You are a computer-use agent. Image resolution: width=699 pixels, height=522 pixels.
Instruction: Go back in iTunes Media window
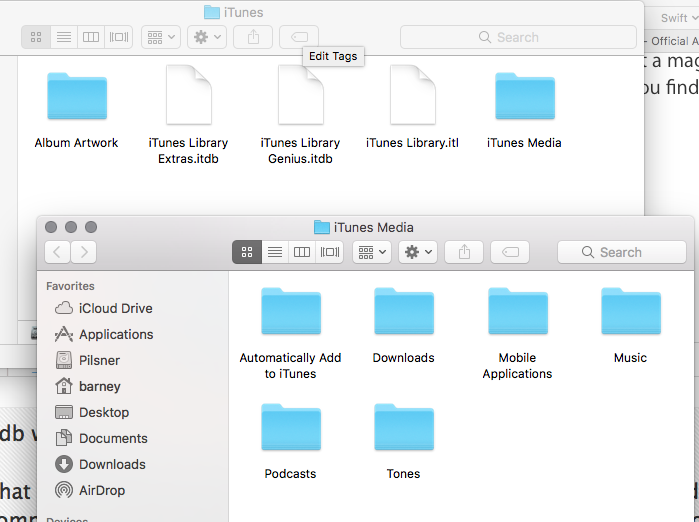tap(57, 252)
